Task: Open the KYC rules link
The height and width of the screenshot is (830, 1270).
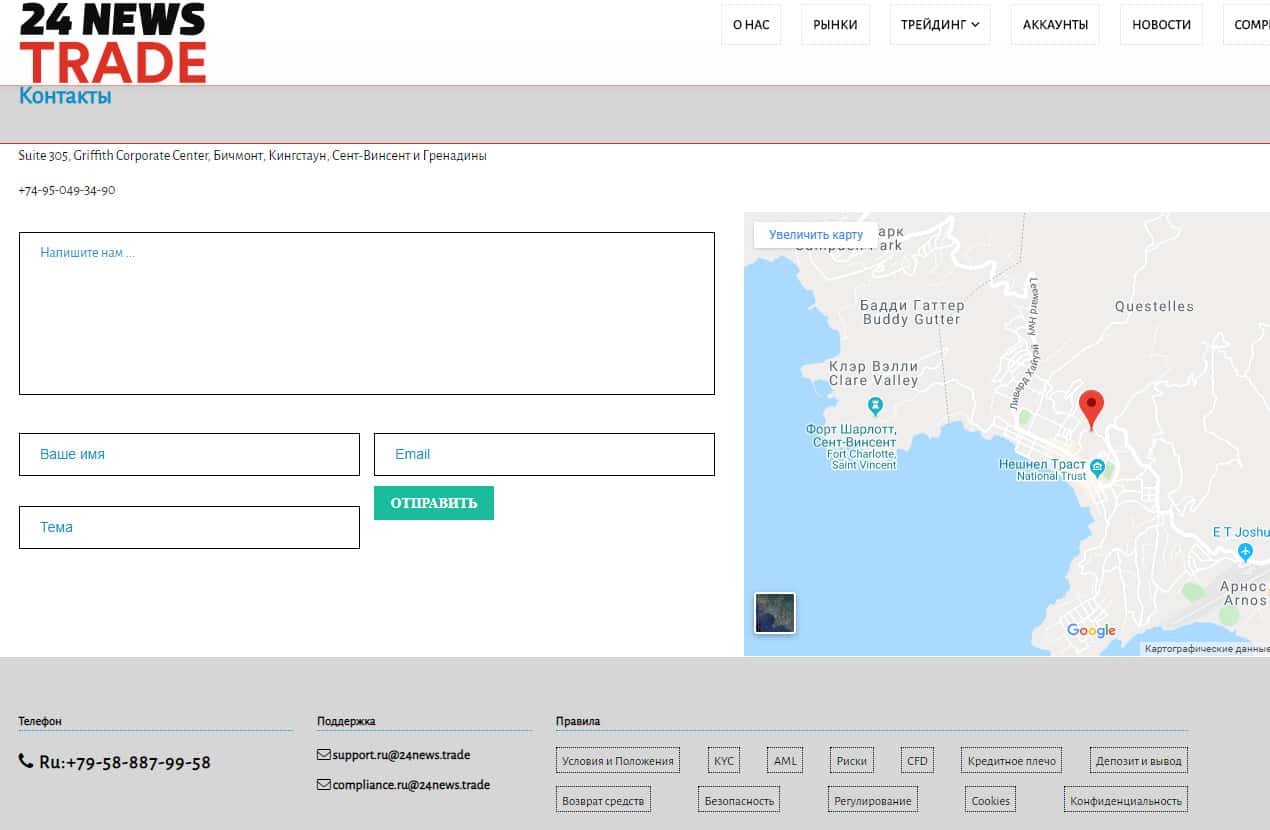Action: coord(723,761)
